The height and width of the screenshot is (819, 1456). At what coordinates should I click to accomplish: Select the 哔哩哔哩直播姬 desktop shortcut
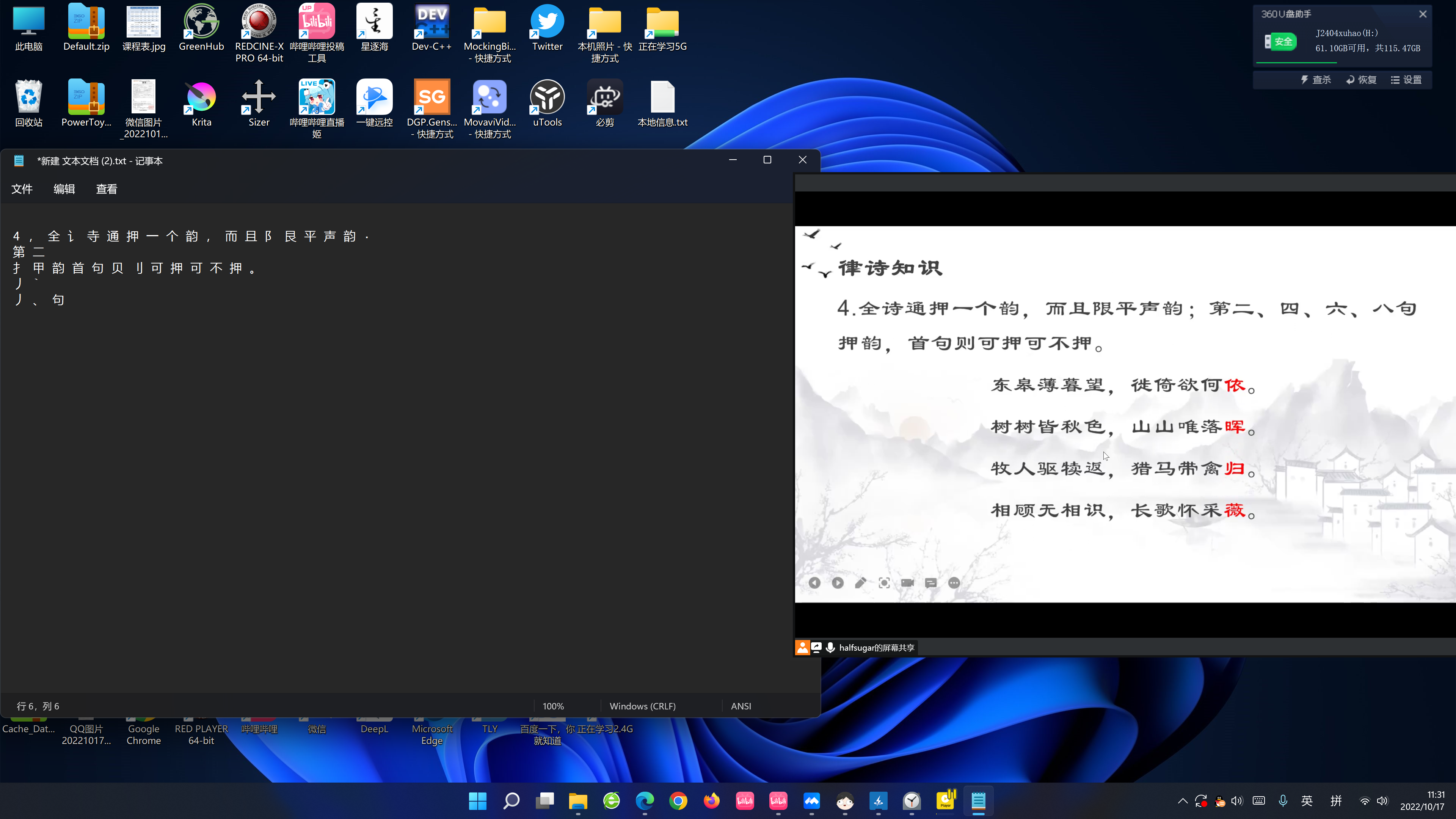click(x=317, y=109)
